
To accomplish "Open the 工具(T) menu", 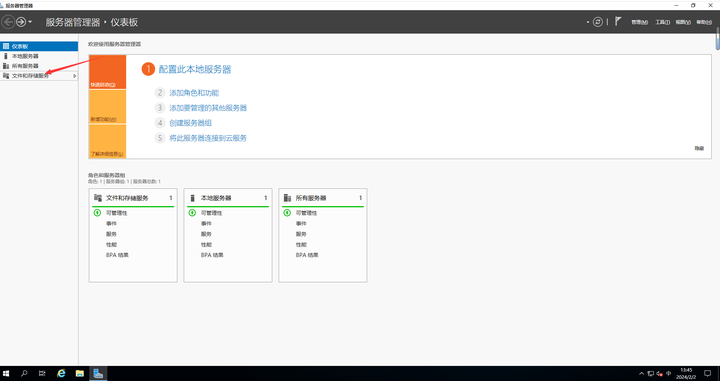I will point(662,22).
